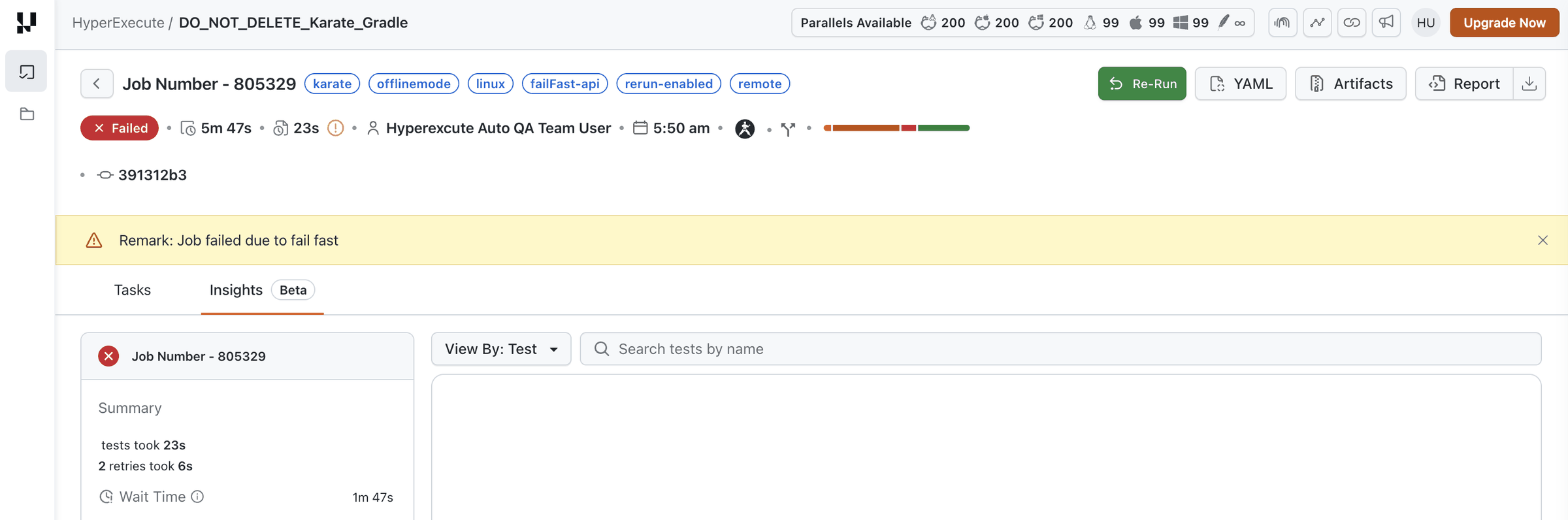Select the karate tag
Screen dimensions: 1568x520
pos(332,84)
